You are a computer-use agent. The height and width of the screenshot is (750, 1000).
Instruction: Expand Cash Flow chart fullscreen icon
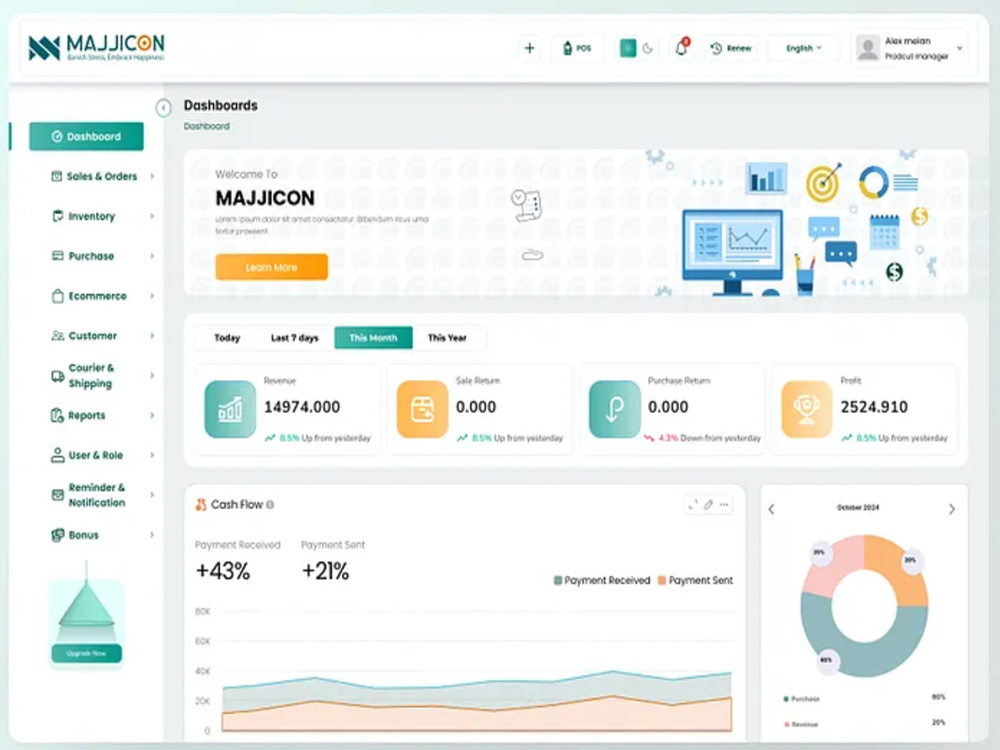(693, 505)
